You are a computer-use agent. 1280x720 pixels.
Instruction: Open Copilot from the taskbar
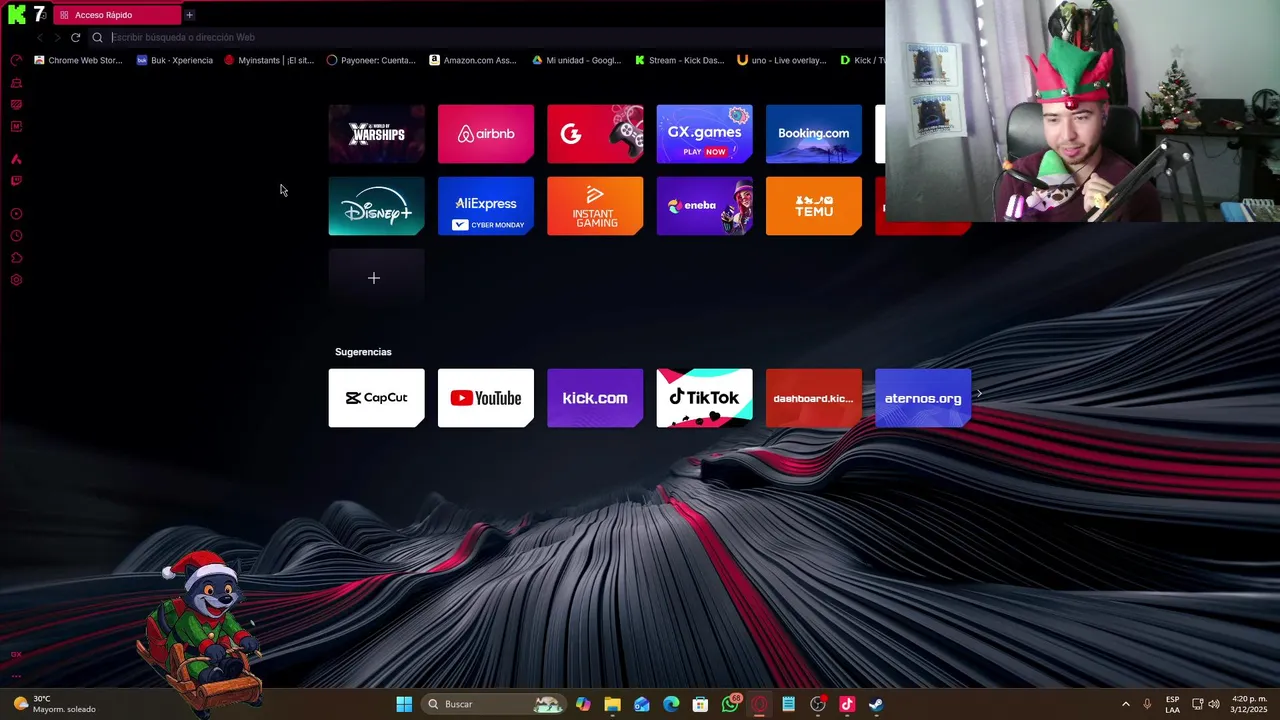pyautogui.click(x=583, y=704)
